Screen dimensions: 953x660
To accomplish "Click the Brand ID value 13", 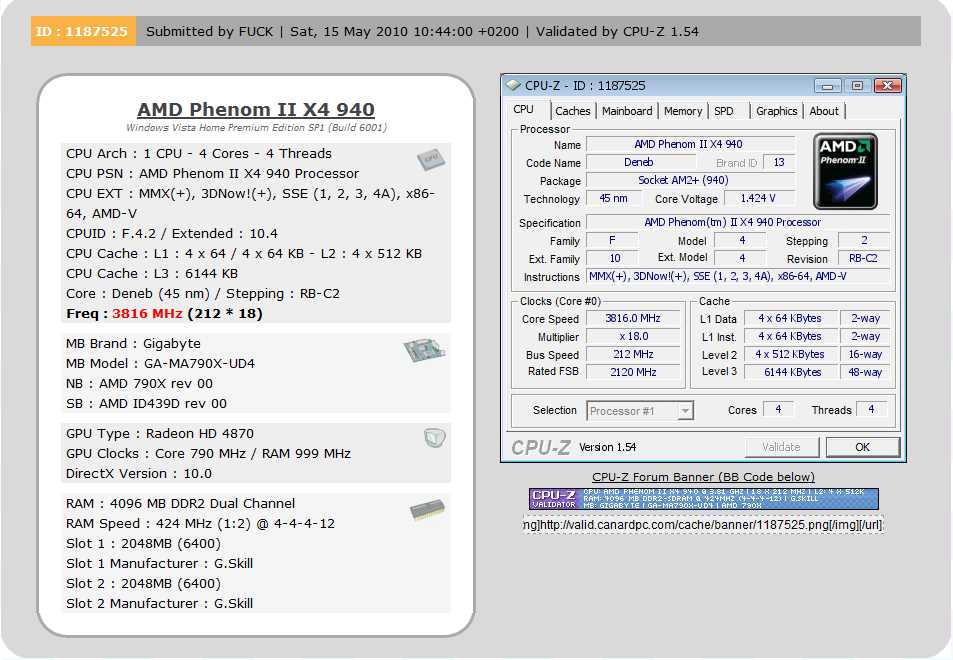I will (x=779, y=162).
